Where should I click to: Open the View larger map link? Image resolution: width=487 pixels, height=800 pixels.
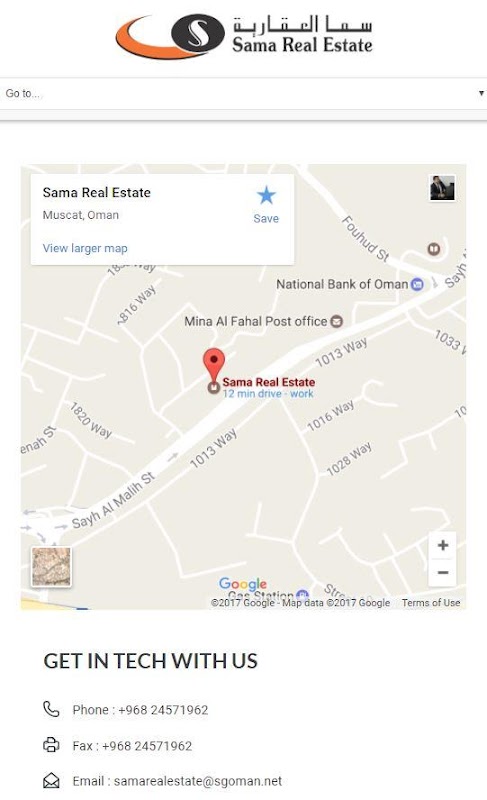85,248
